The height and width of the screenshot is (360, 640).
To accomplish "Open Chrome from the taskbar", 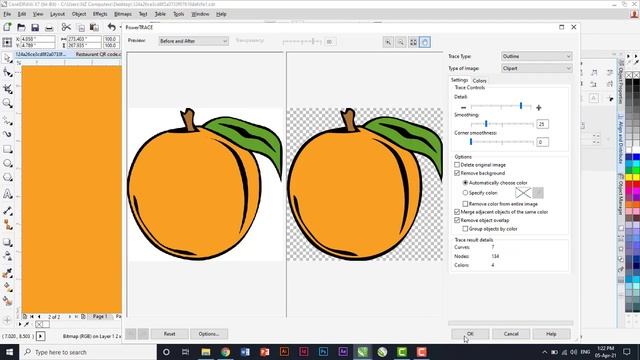I will [x=225, y=352].
